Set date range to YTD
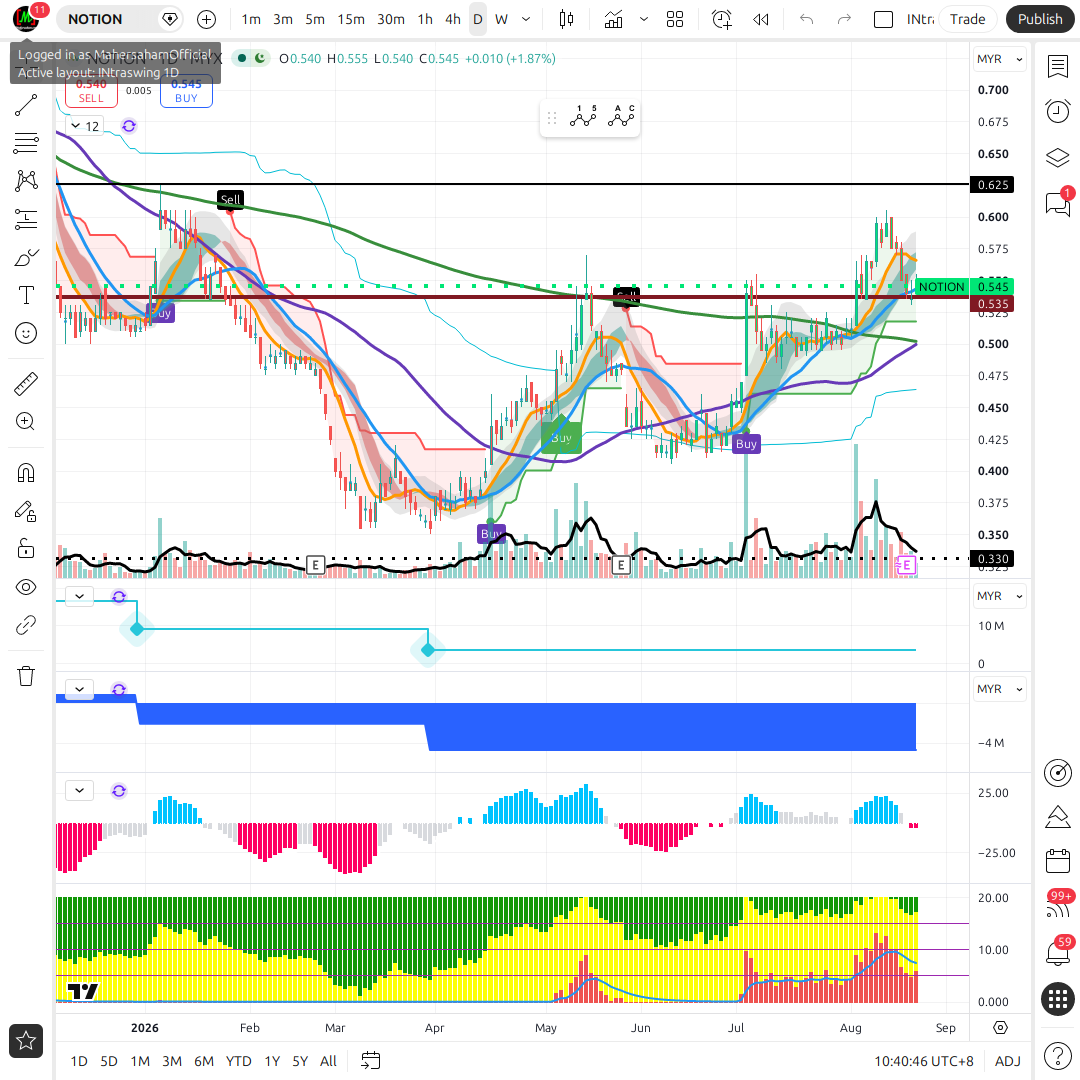The width and height of the screenshot is (1080, 1080). 239,1061
